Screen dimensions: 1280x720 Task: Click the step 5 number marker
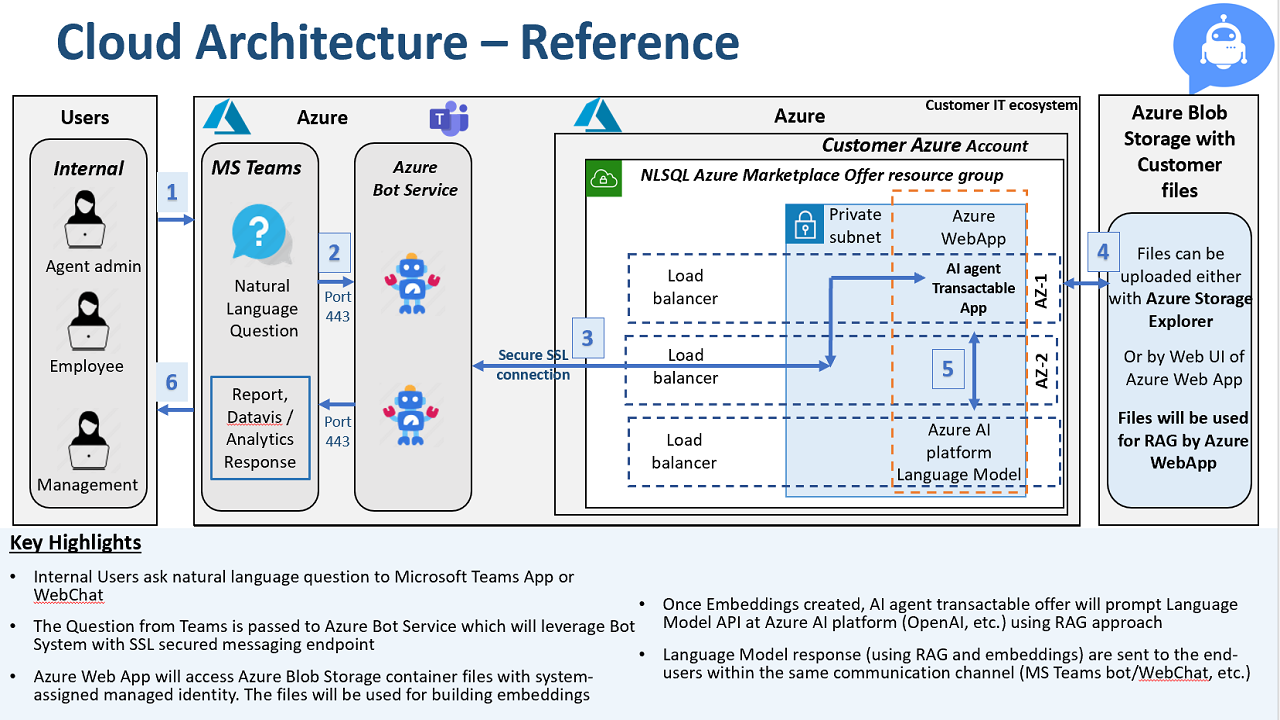(948, 369)
